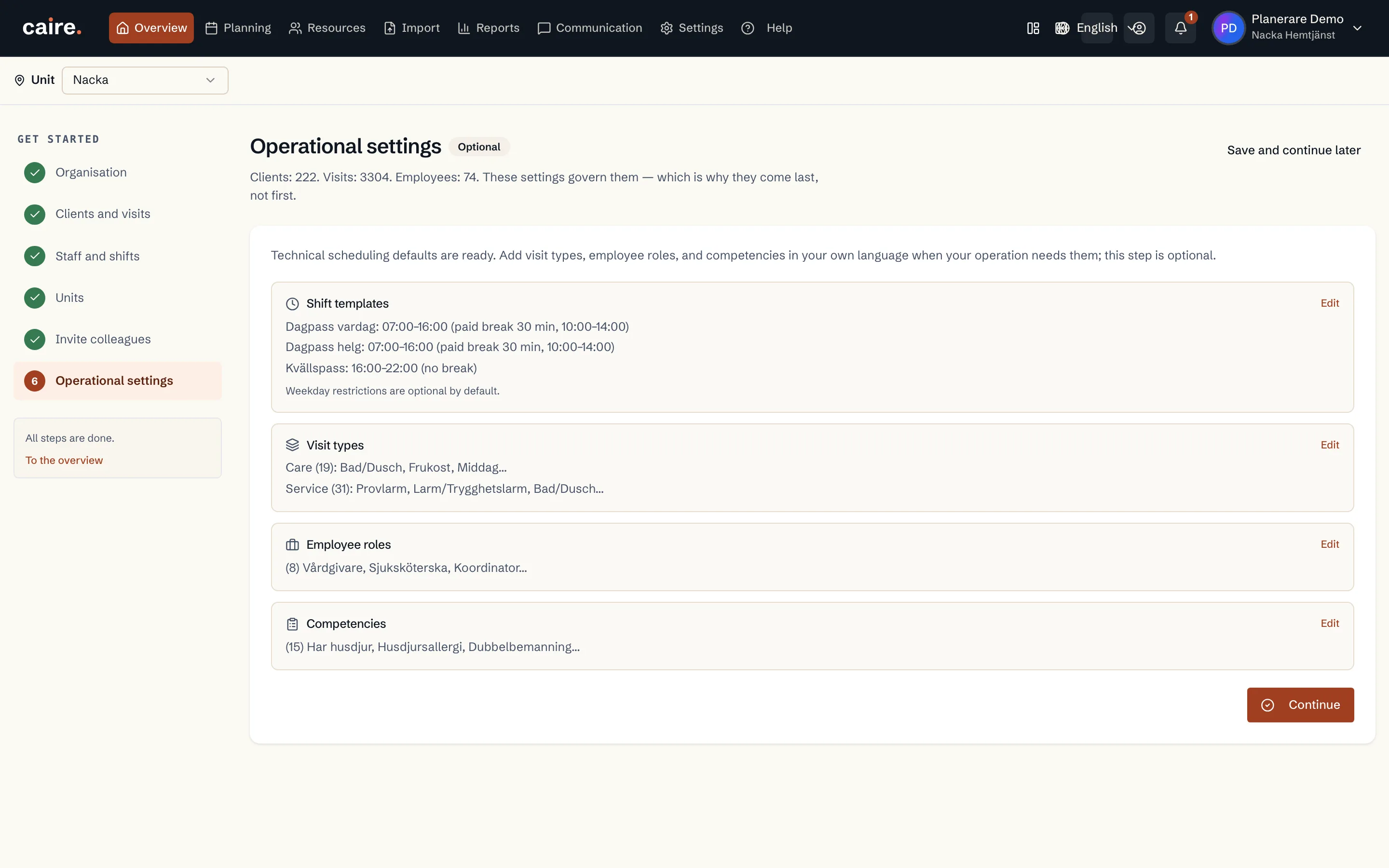Viewport: 1389px width, 868px height.
Task: Click the home icon in Overview
Action: click(x=122, y=27)
